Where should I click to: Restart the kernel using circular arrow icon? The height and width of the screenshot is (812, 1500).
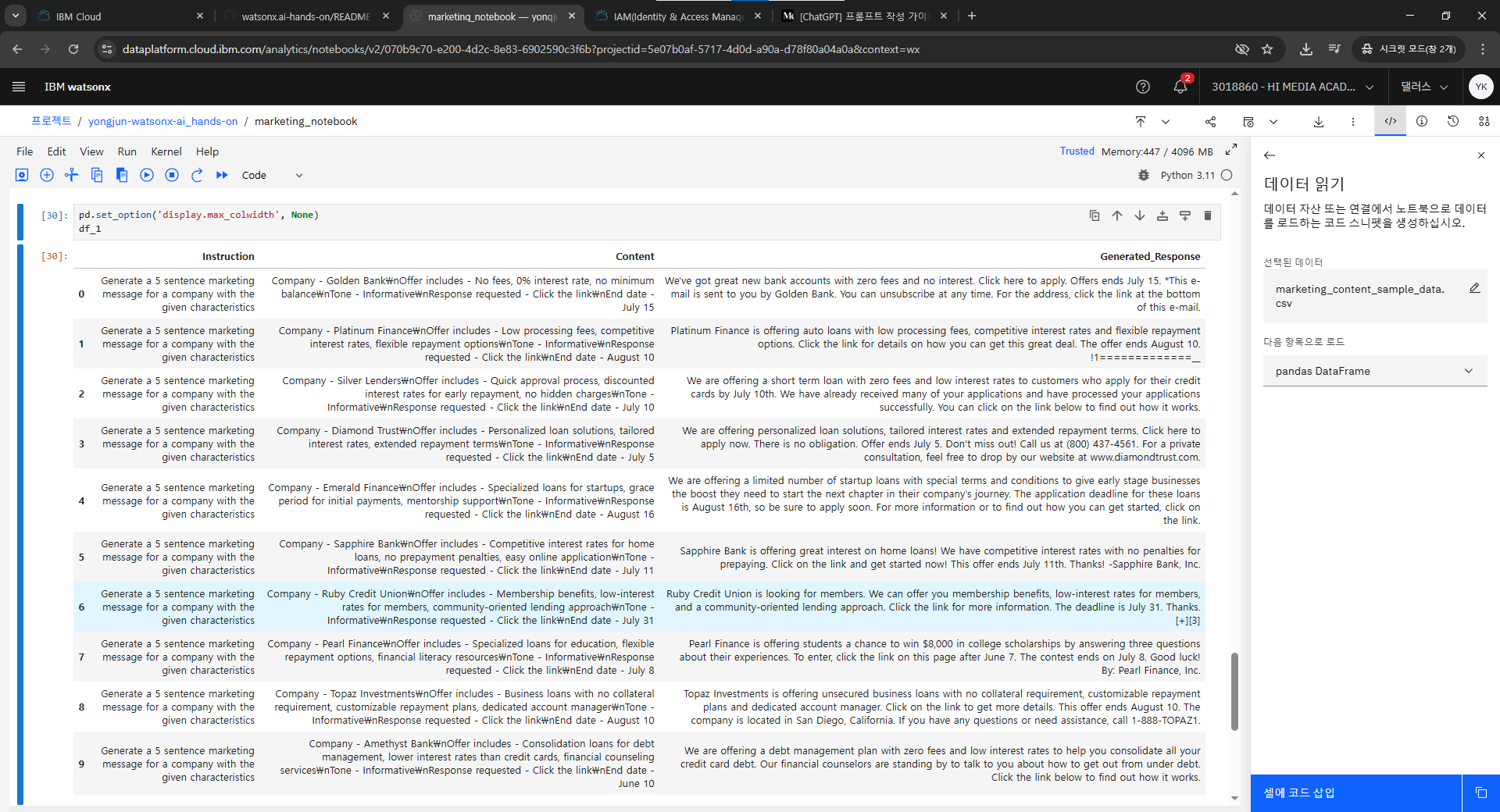[x=197, y=175]
